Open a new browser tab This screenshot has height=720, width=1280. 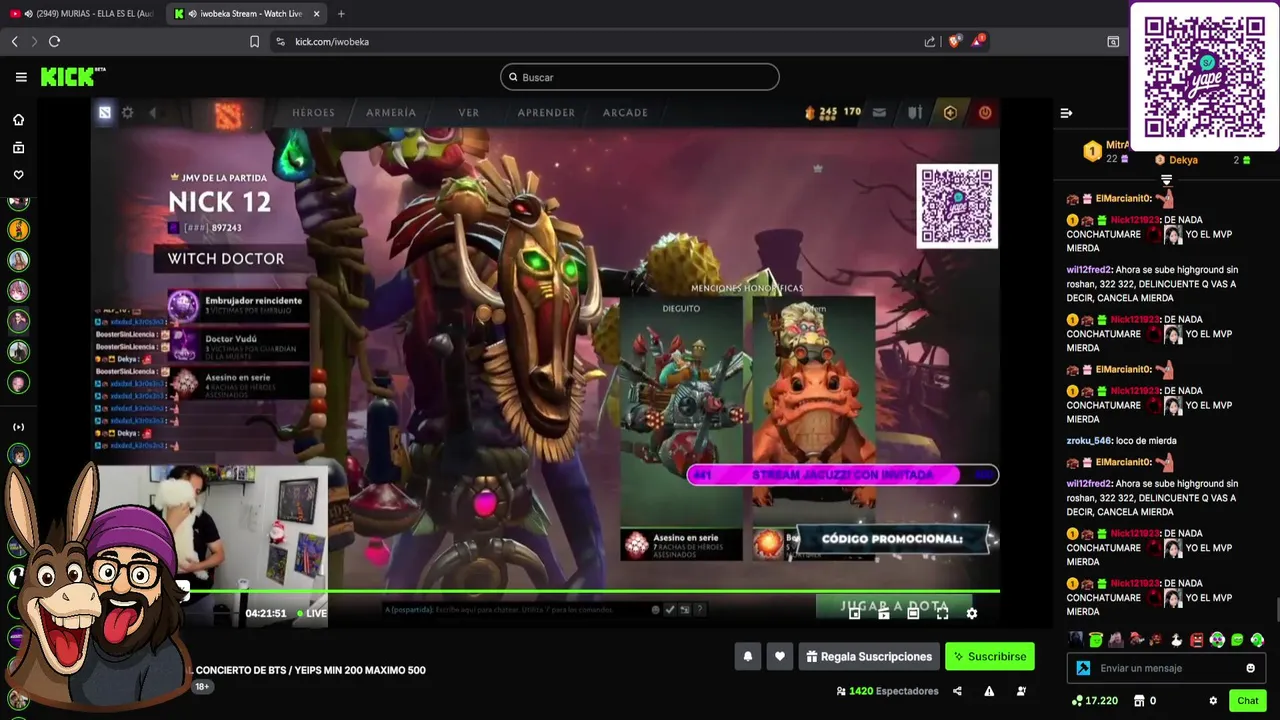pos(341,14)
